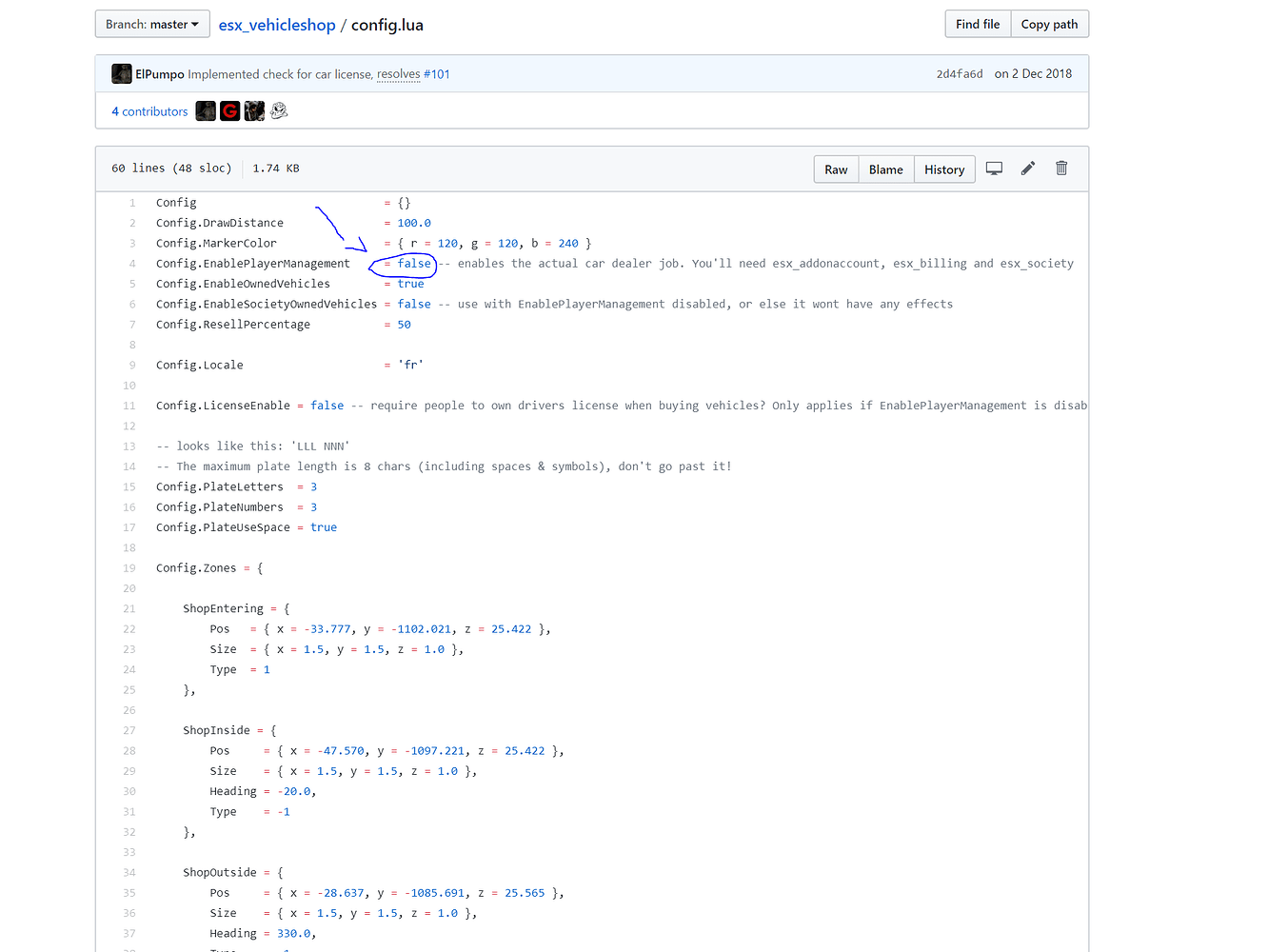Click '-1102.021' coordinate value
1268x952 pixels.
[x=421, y=629]
